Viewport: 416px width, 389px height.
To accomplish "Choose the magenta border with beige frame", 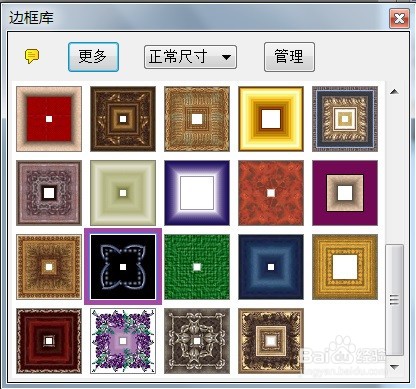I will (x=345, y=193).
